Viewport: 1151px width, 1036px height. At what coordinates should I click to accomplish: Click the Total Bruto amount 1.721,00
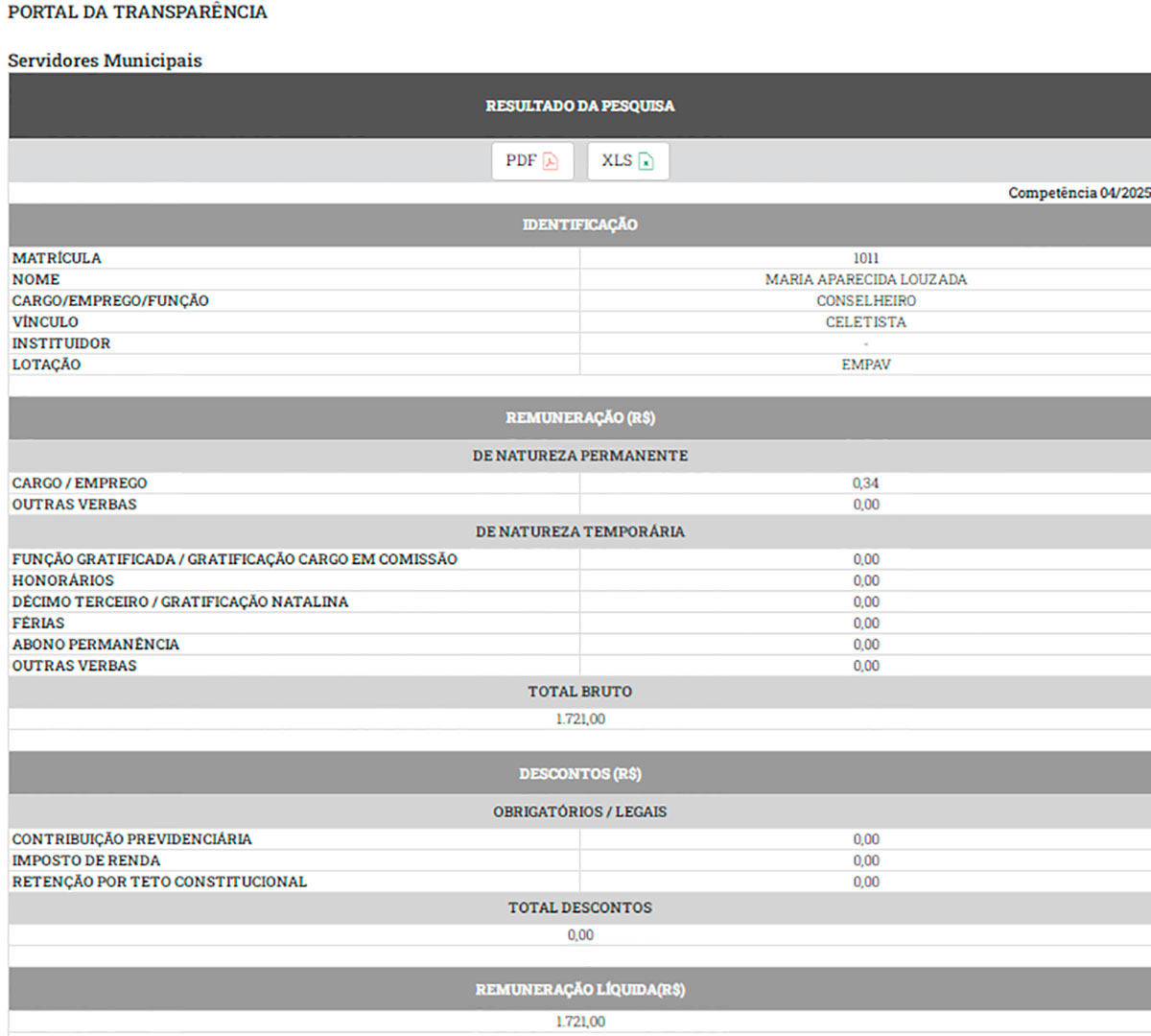[580, 718]
